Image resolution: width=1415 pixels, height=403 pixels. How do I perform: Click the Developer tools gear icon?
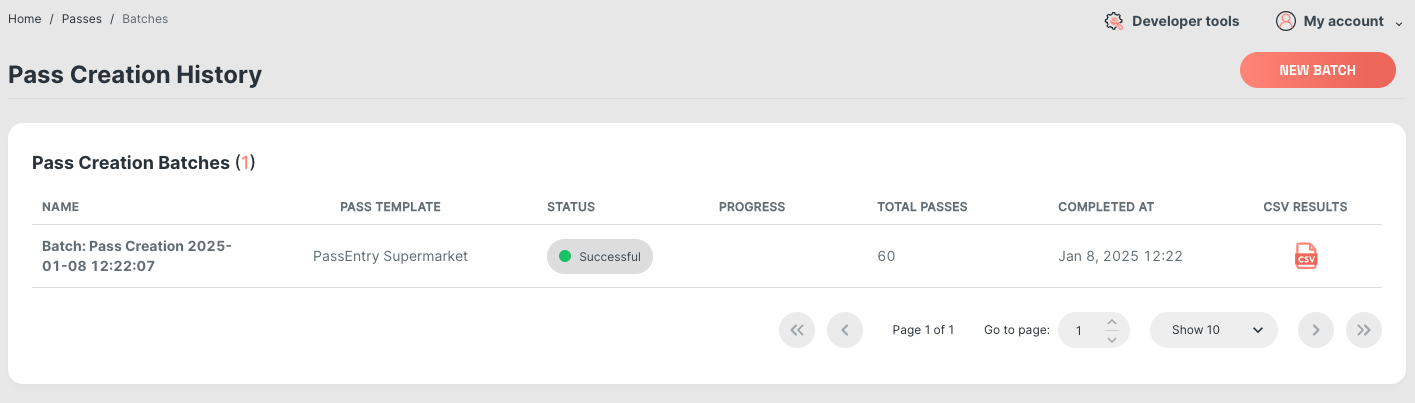1114,21
